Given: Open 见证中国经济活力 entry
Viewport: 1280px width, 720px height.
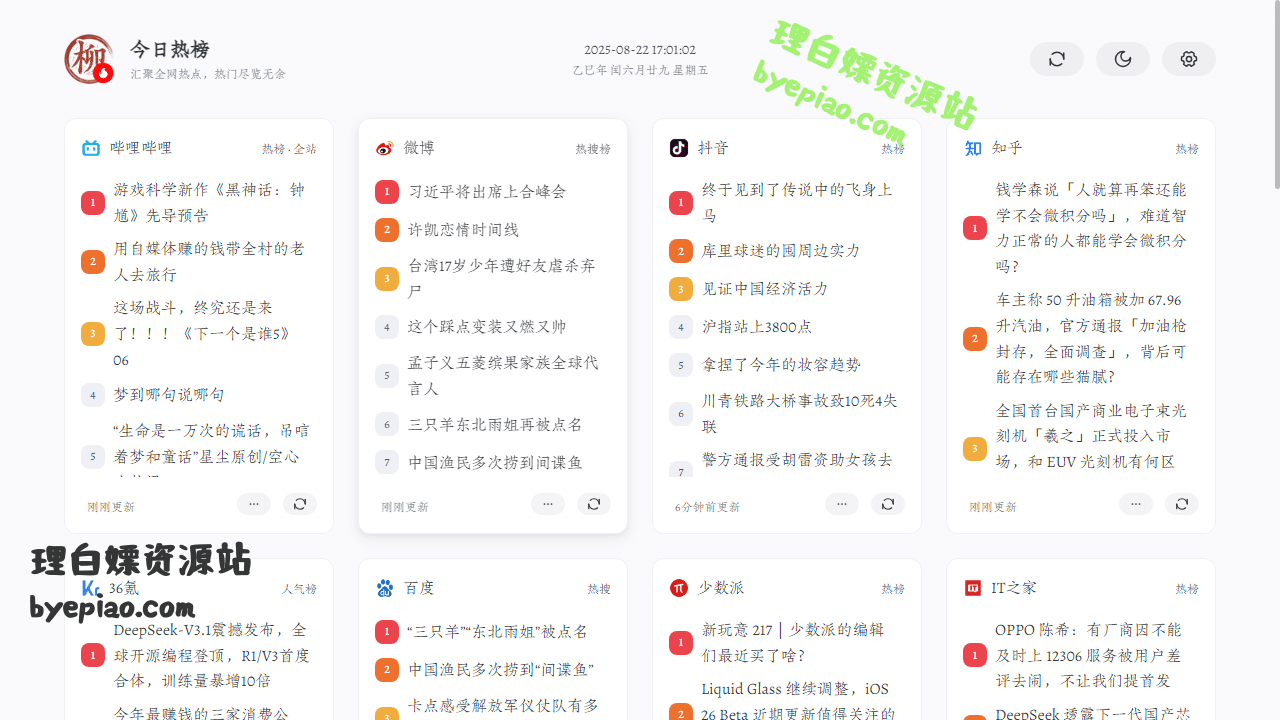Looking at the screenshot, I should 765,288.
